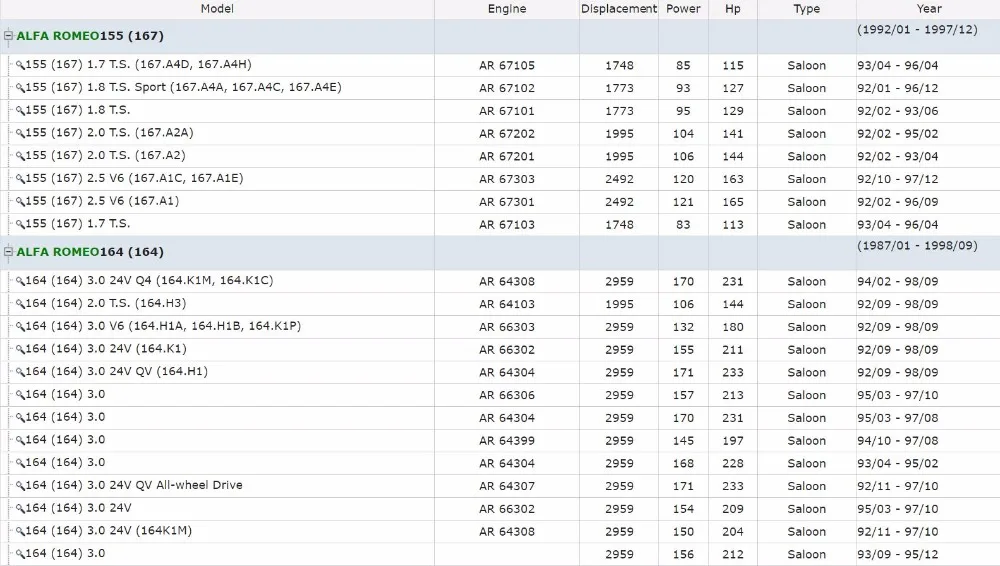Click the Engine column header
1000x566 pixels.
[x=507, y=9]
